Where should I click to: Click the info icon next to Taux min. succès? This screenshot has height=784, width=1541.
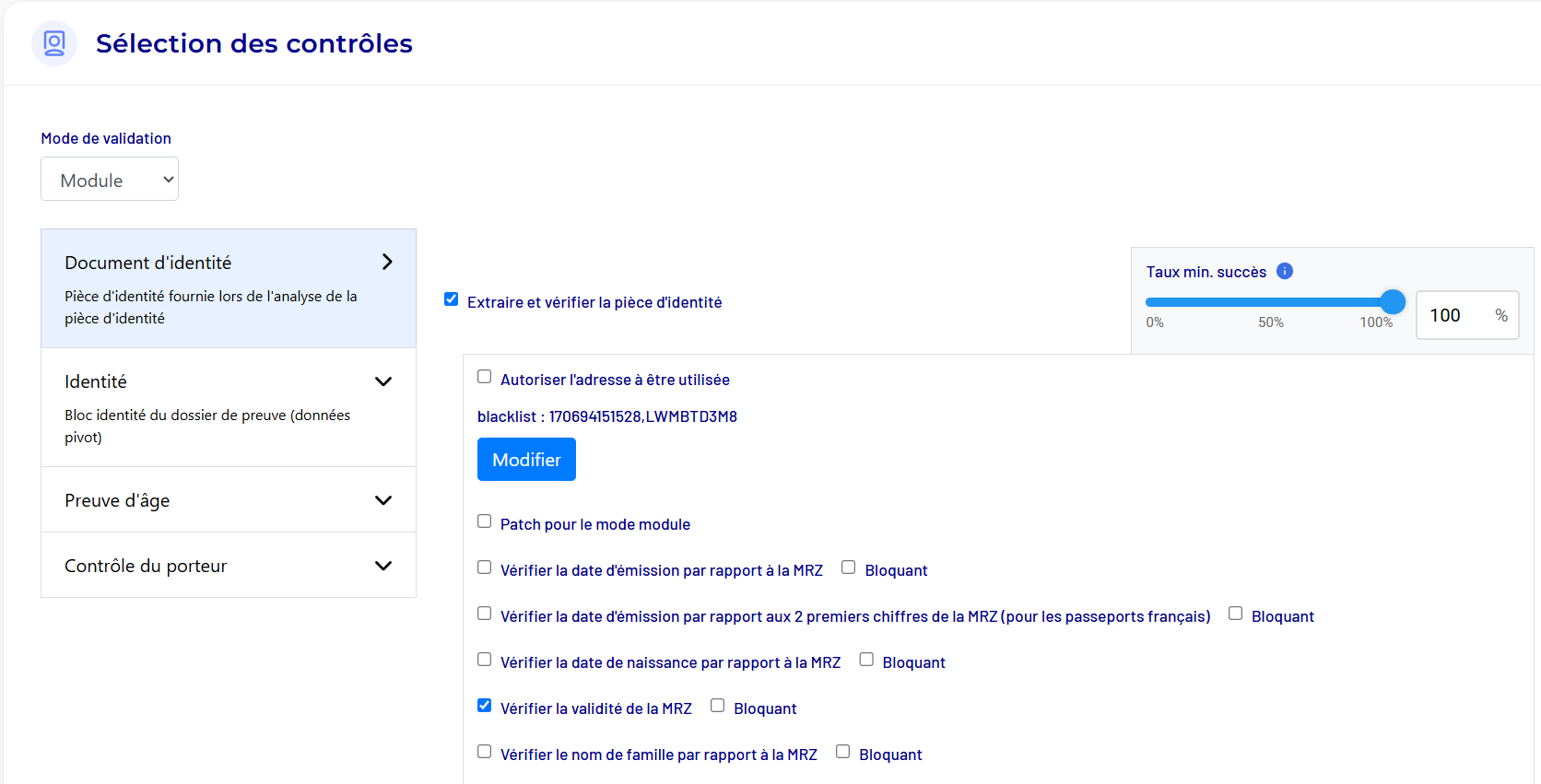click(x=1284, y=271)
